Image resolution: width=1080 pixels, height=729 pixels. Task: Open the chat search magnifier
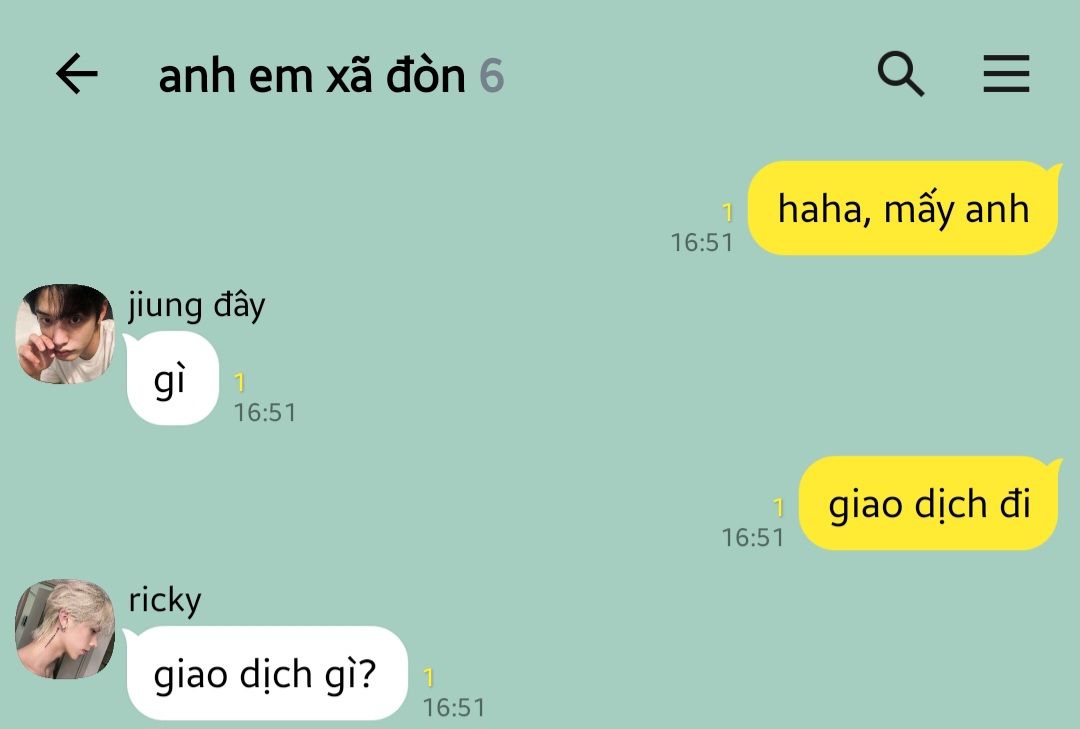(900, 73)
